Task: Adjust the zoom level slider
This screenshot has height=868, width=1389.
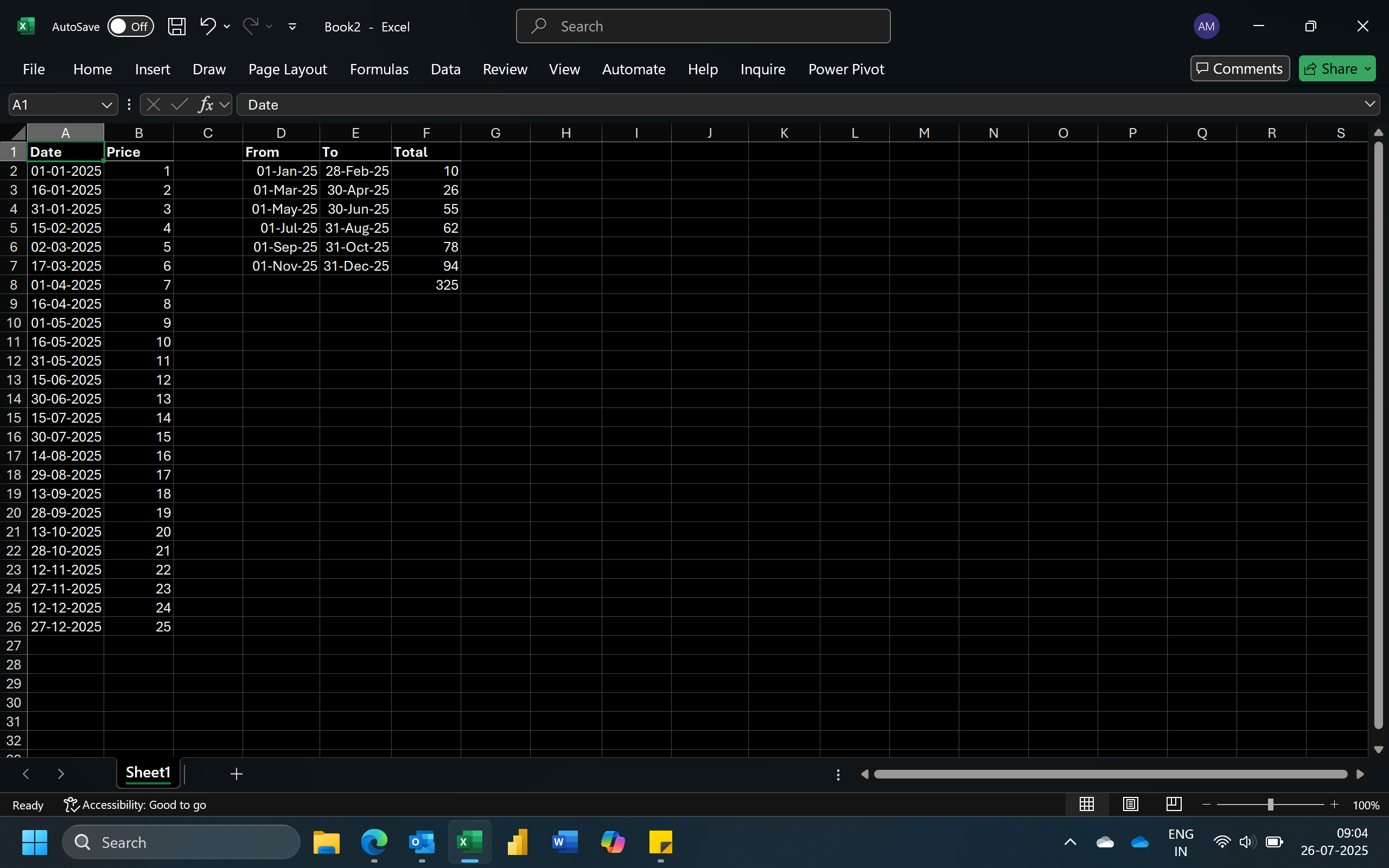Action: (x=1270, y=805)
